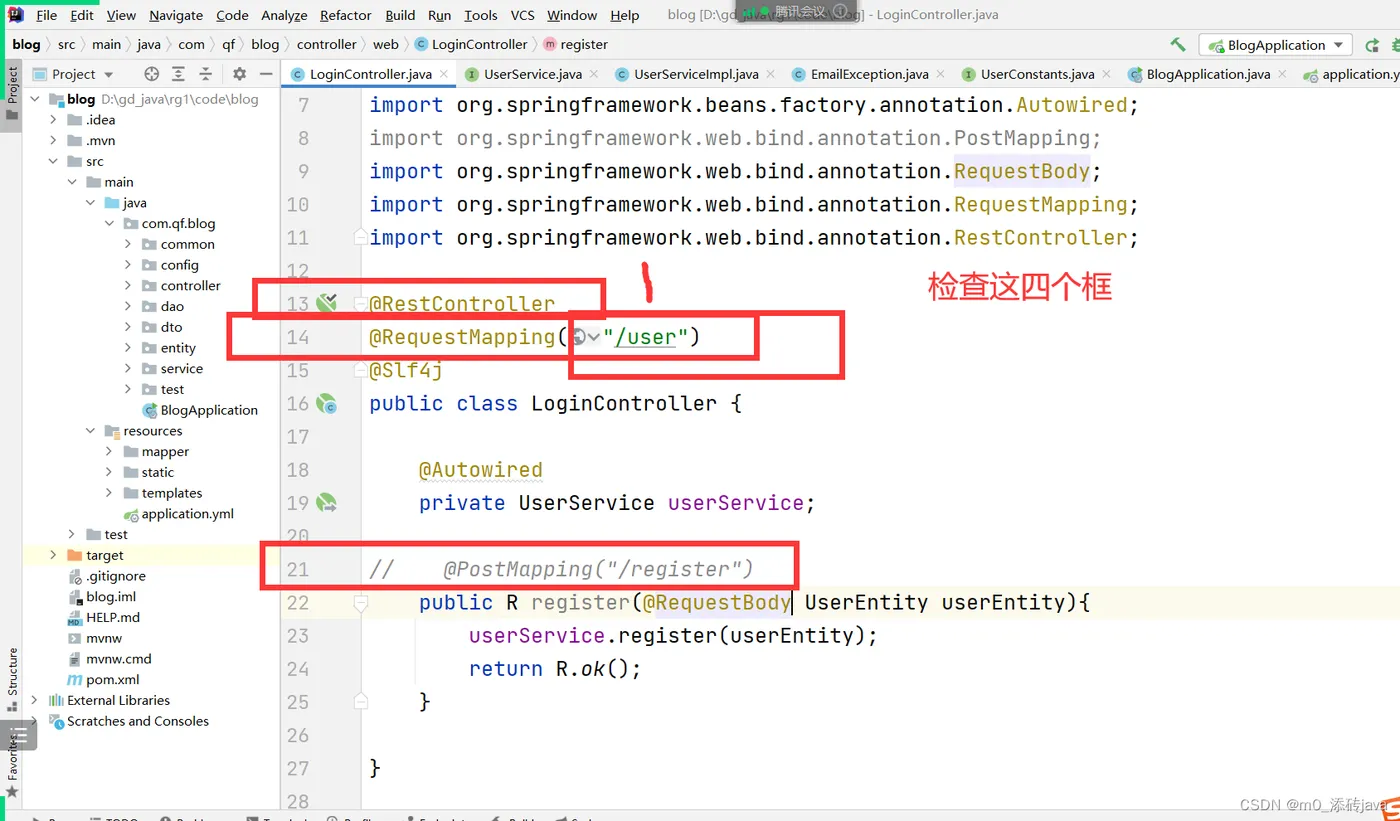Viewport: 1400px width, 821px height.
Task: Click the Spring bean gutter icon on line 13
Action: 326,302
